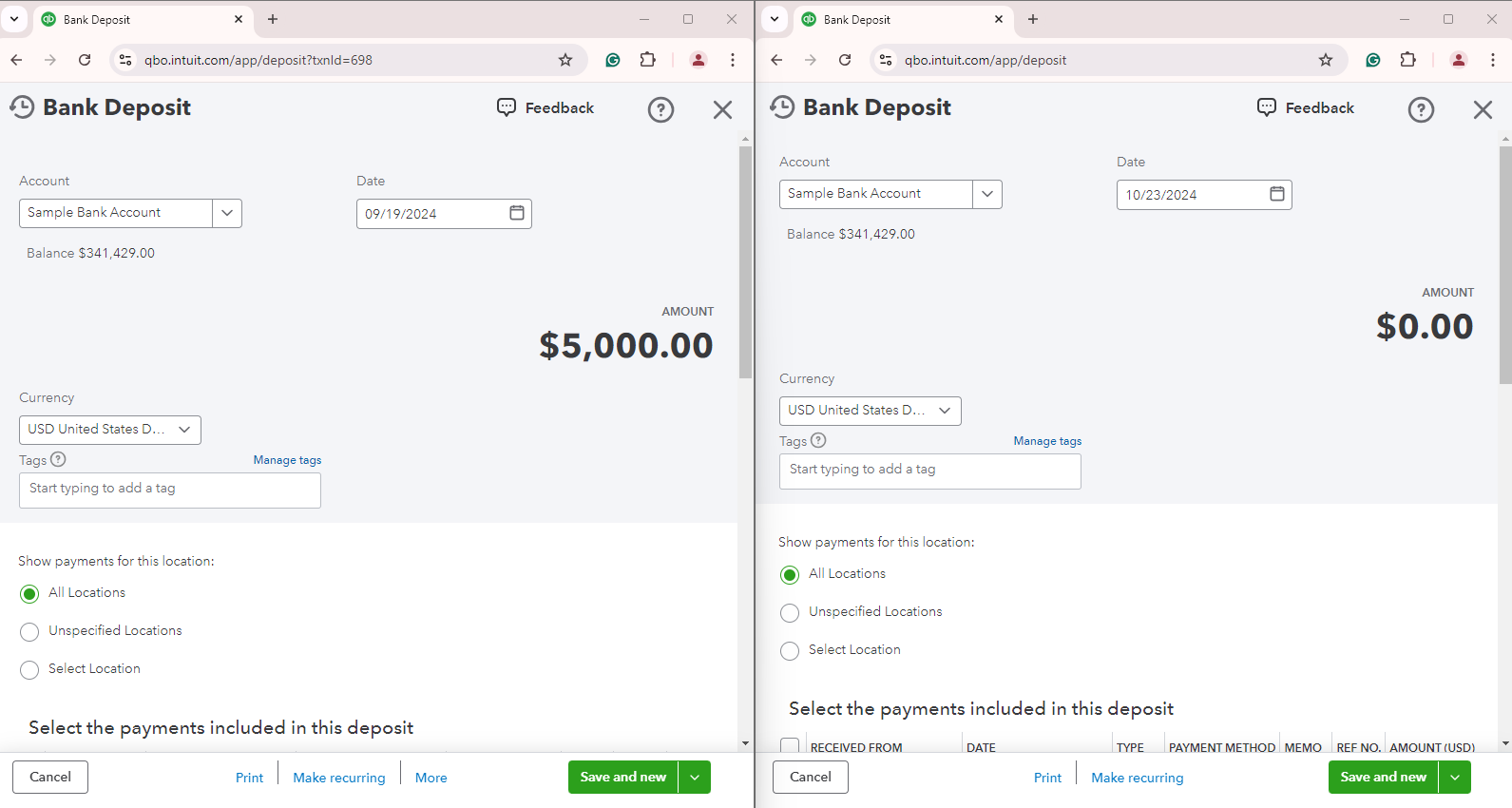1512x808 pixels.
Task: Click Feedback speech bubble icon in left window
Action: [x=507, y=107]
